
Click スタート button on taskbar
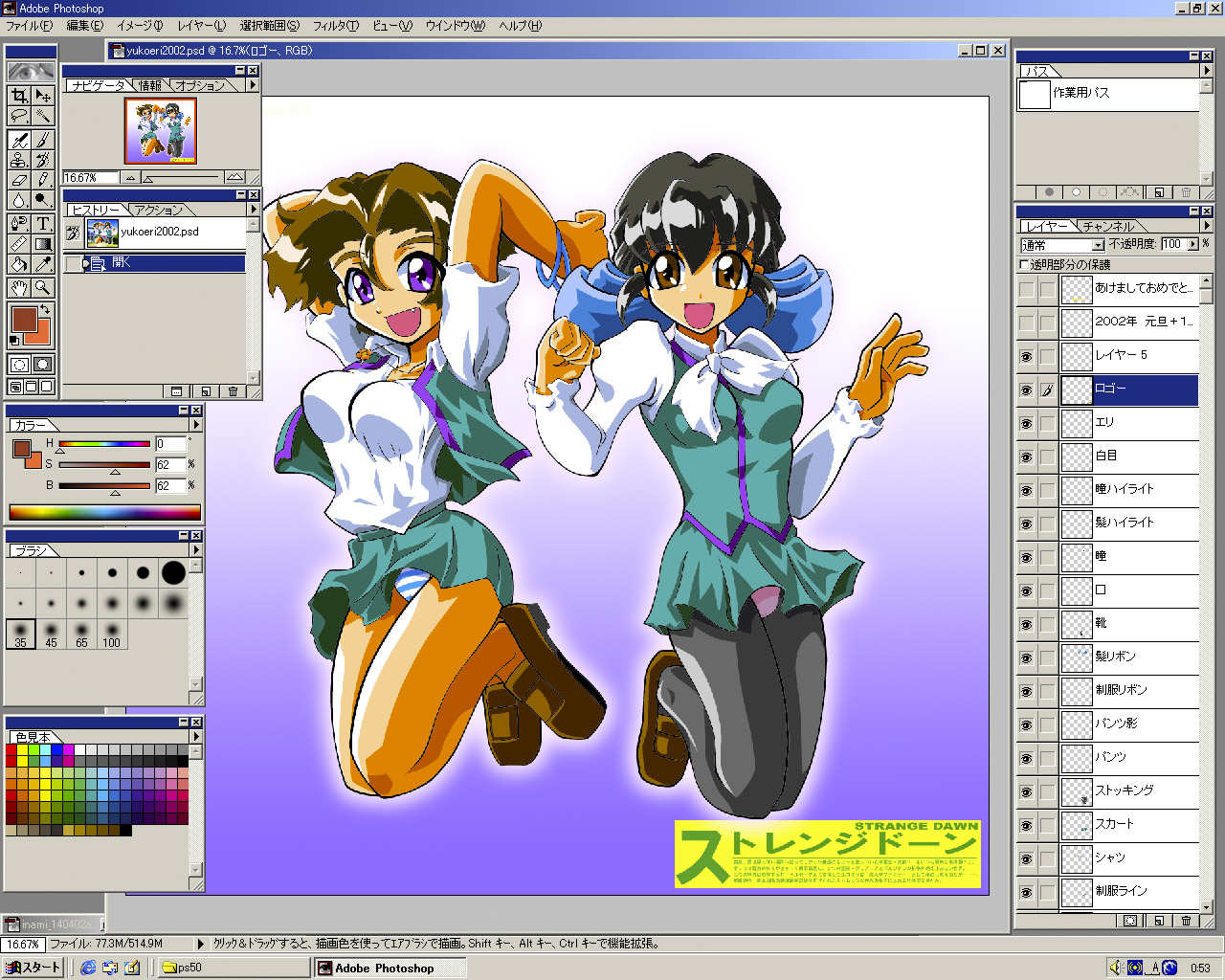coord(33,968)
